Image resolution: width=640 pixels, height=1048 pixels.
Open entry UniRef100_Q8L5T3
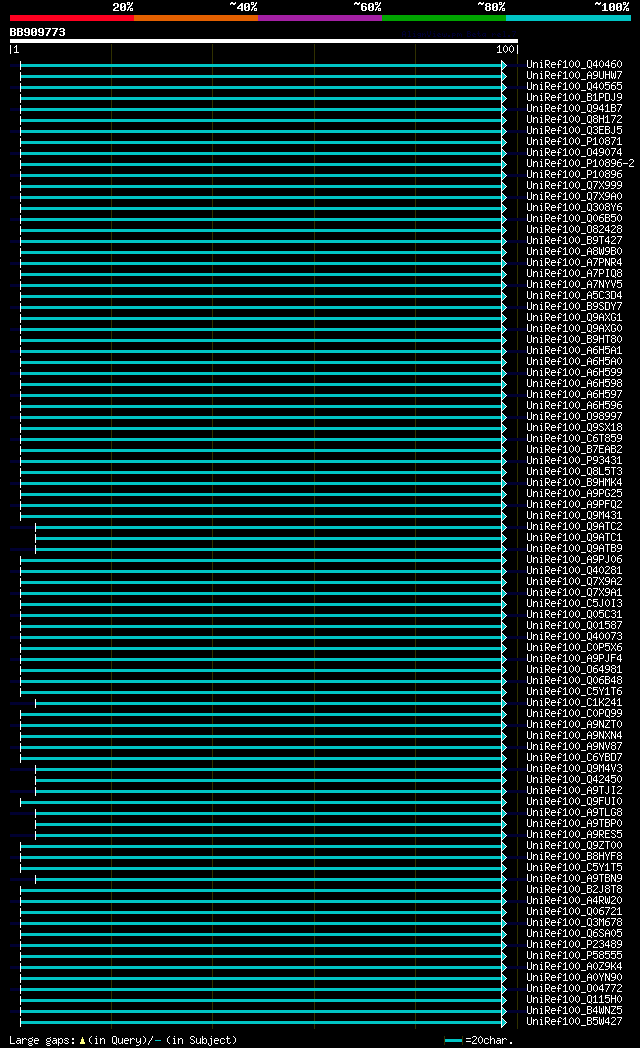(574, 472)
